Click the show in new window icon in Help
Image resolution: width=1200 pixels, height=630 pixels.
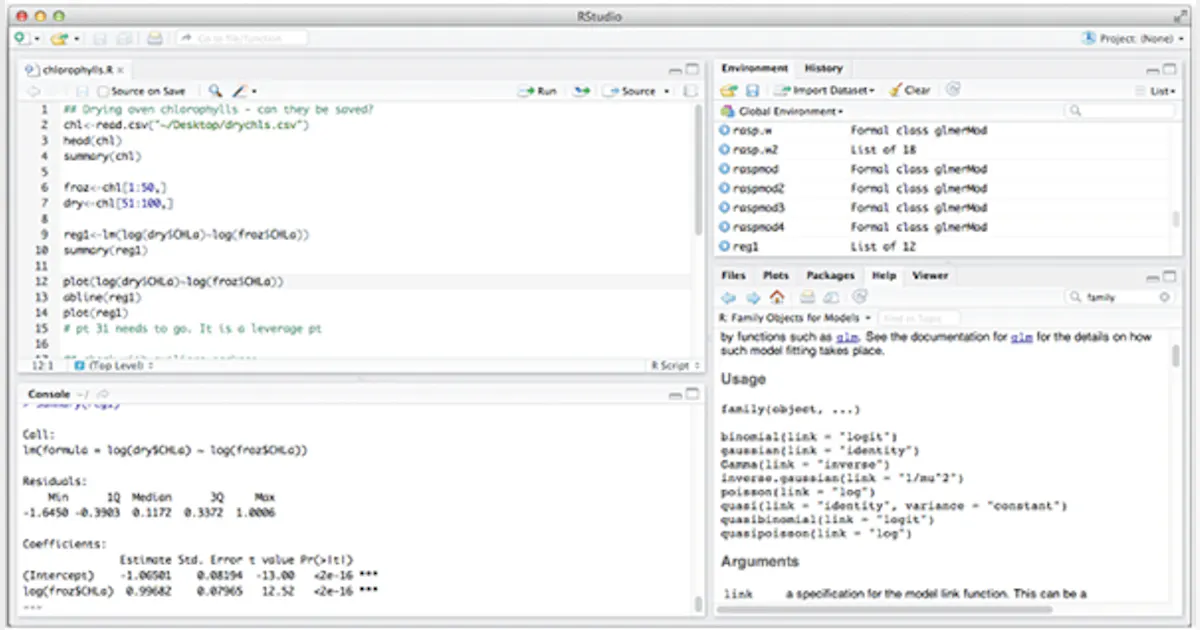coord(832,297)
